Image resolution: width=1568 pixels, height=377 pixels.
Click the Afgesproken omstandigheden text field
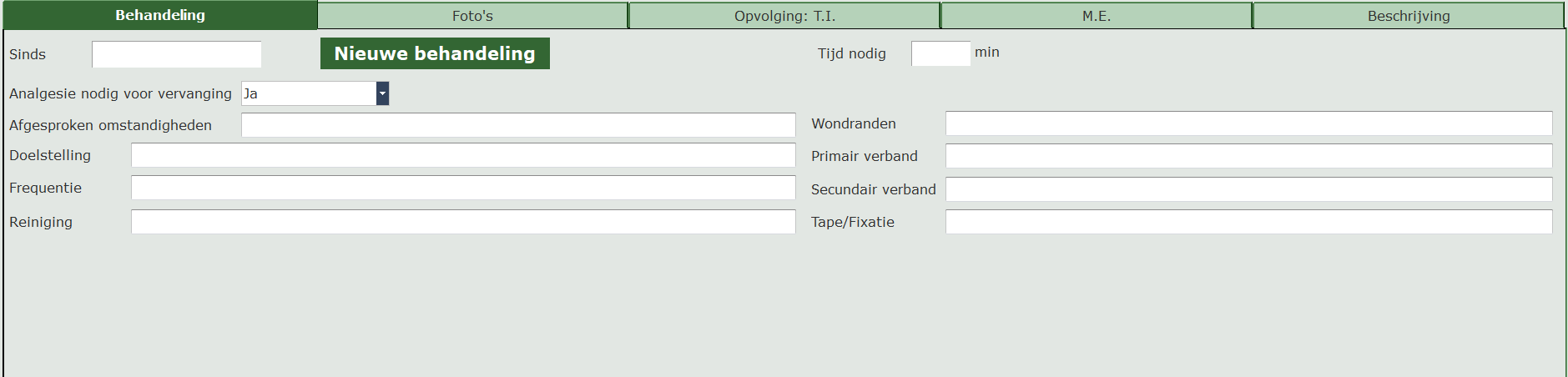(517, 125)
